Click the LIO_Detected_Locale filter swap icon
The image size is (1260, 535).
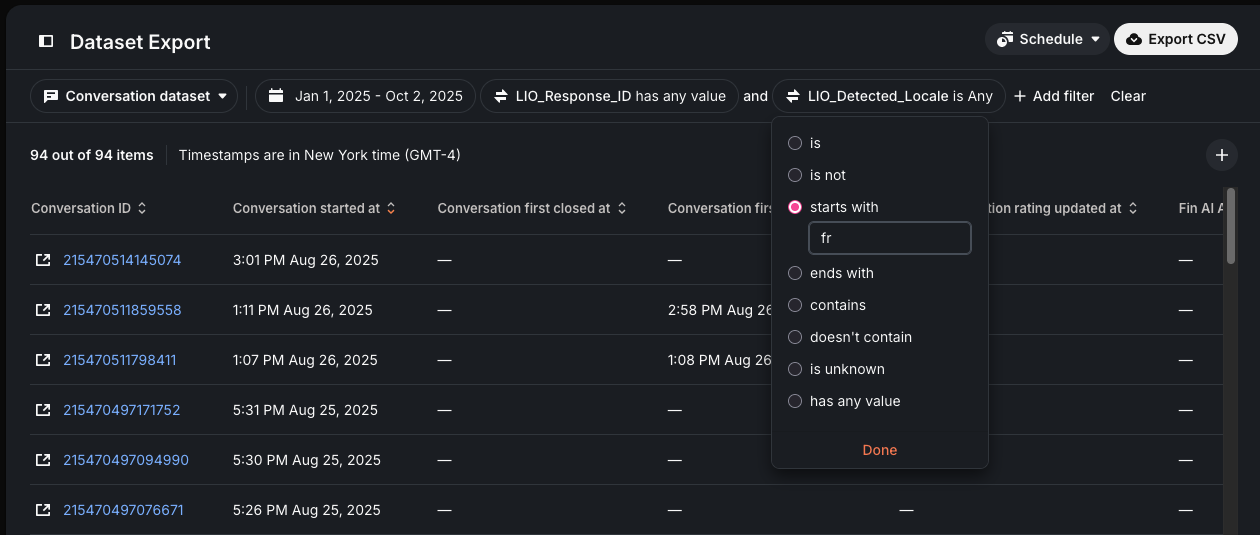793,96
